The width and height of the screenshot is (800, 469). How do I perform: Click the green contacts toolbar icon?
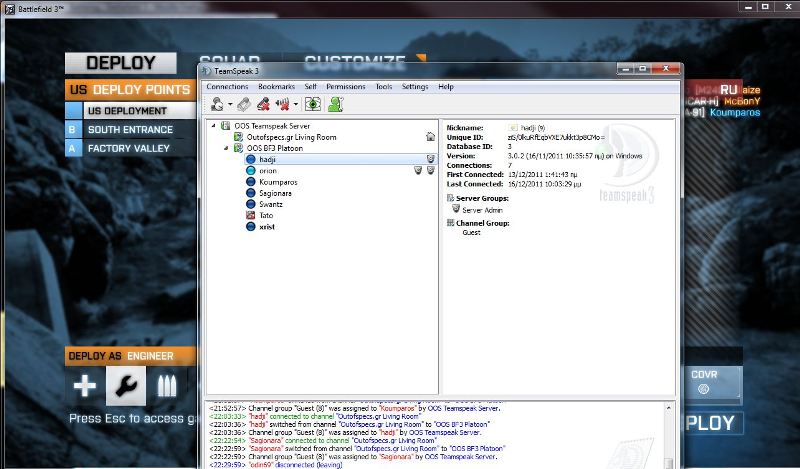(335, 104)
